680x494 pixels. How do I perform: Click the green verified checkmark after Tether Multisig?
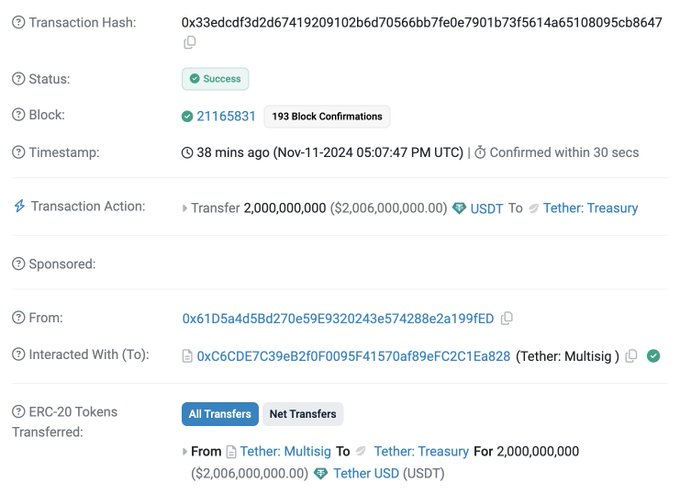coord(653,356)
